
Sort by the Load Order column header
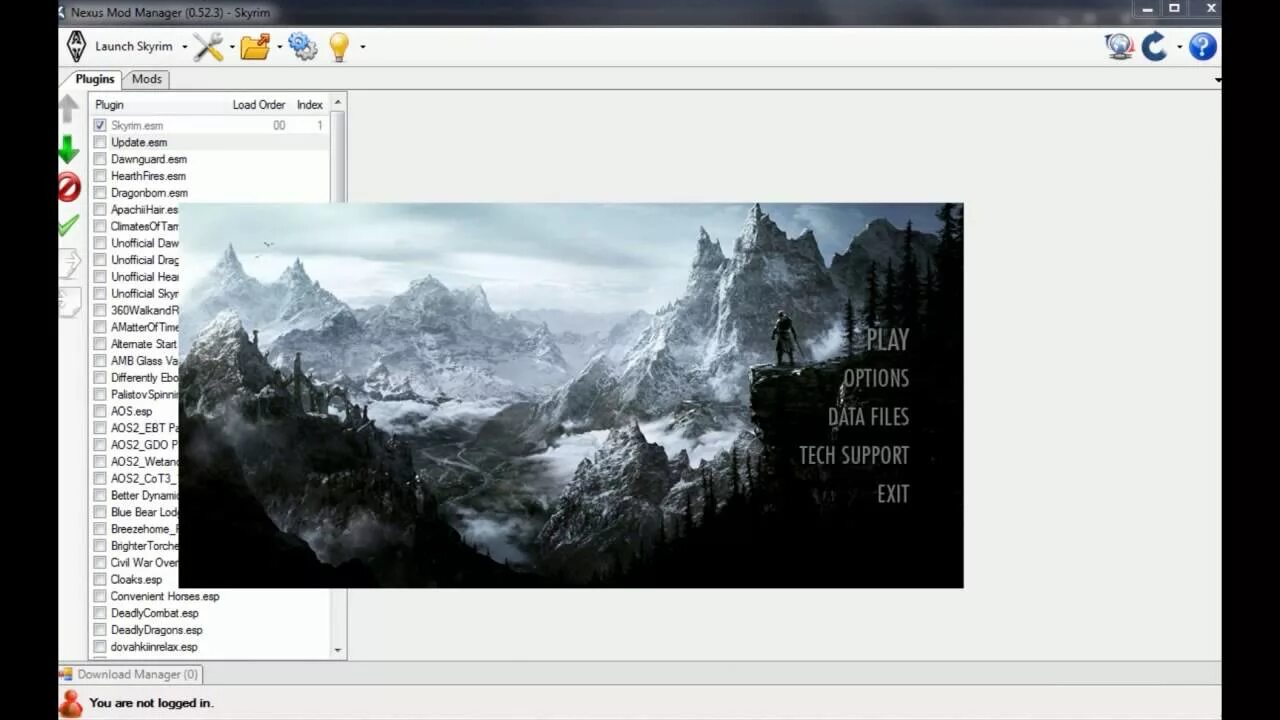[x=259, y=105]
